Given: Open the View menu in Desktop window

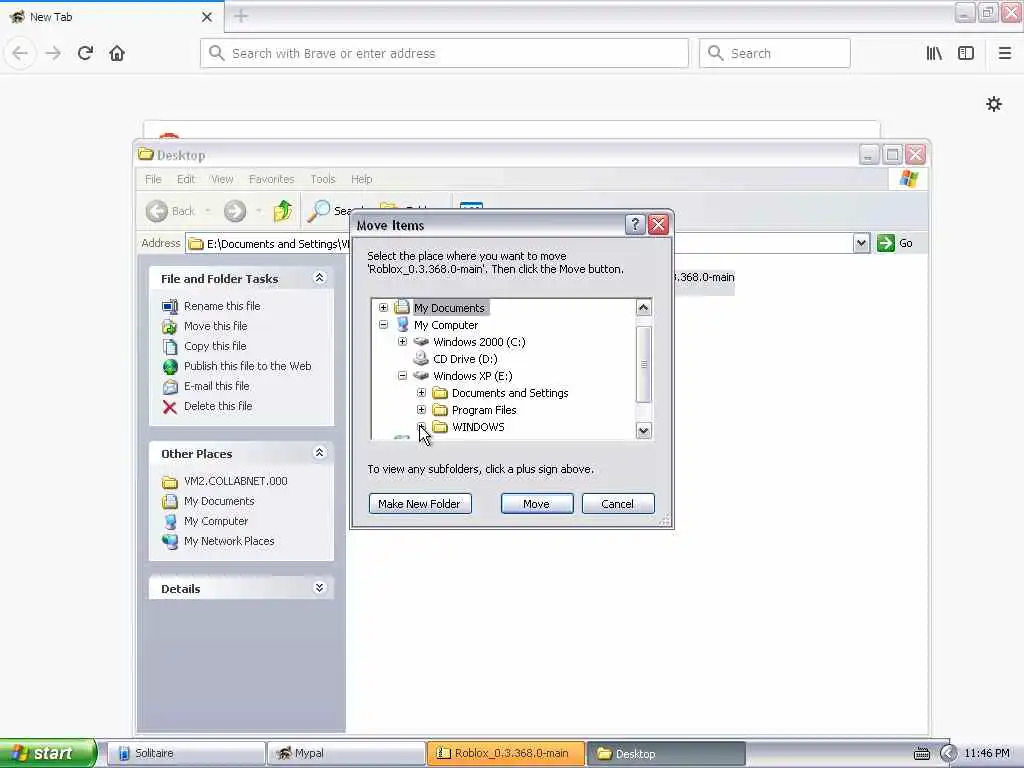Looking at the screenshot, I should tap(222, 179).
